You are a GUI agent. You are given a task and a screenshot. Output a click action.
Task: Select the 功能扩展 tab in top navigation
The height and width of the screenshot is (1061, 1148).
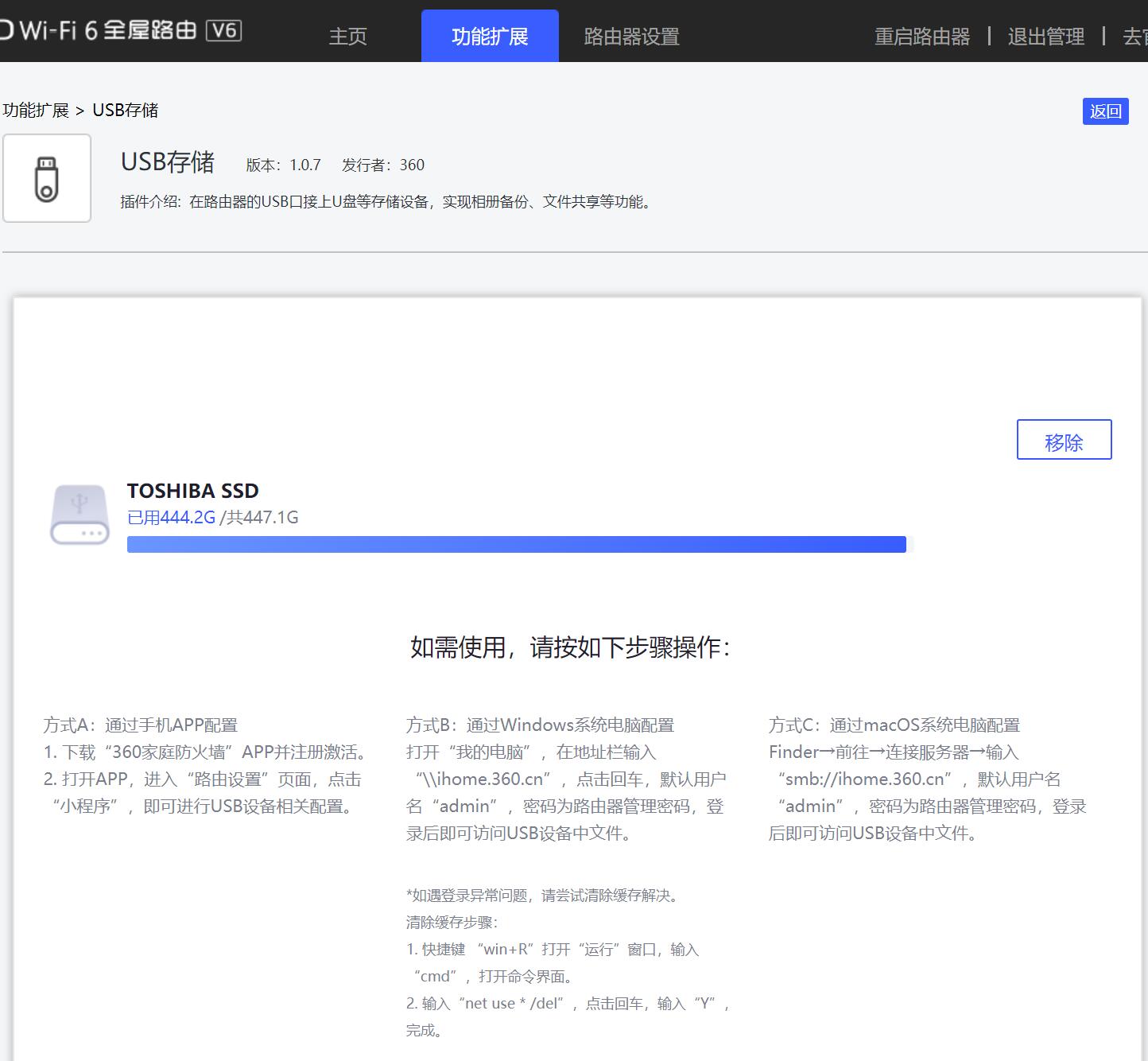(x=490, y=36)
